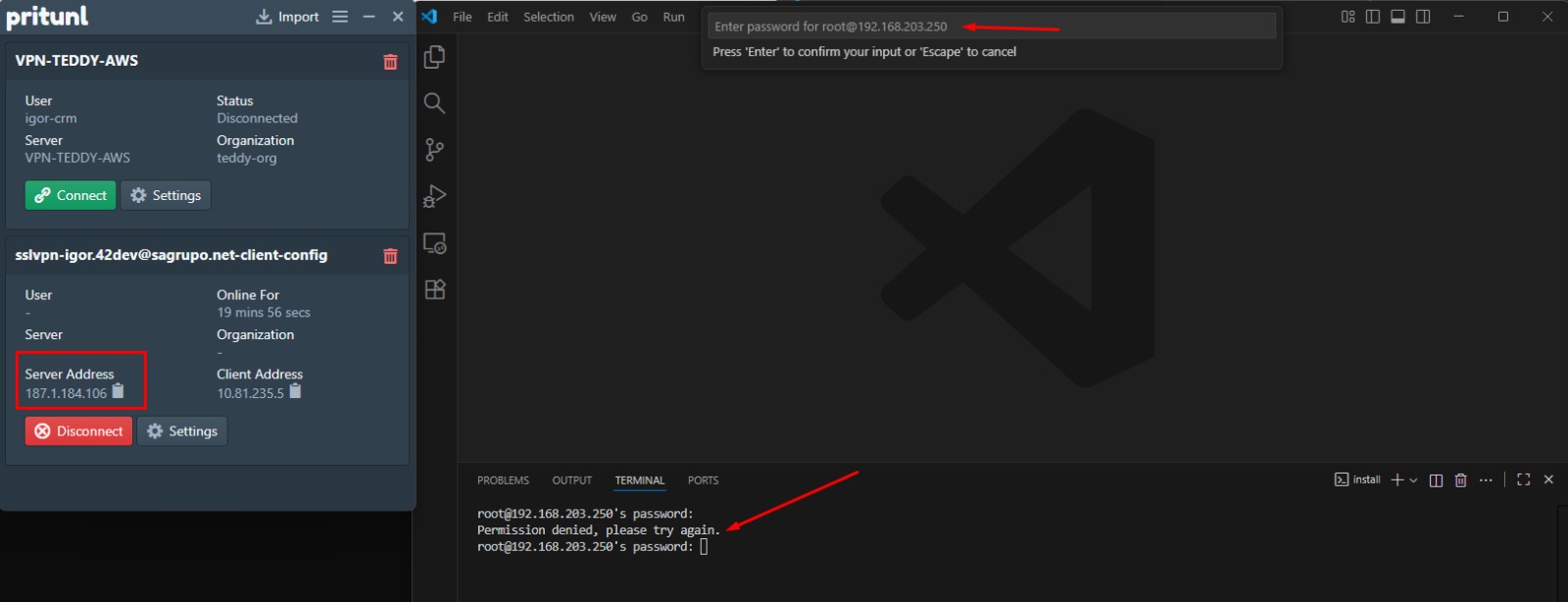Toggle the bottom panel layout button

tap(1397, 17)
